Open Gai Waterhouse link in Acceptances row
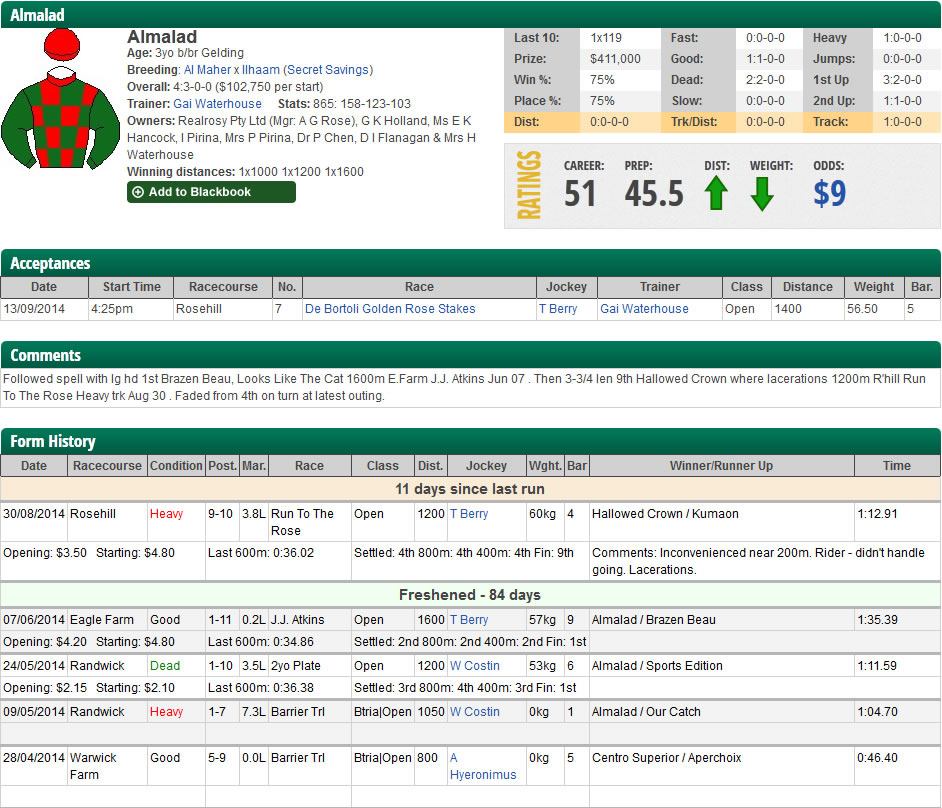Image resolution: width=942 pixels, height=808 pixels. pos(644,309)
